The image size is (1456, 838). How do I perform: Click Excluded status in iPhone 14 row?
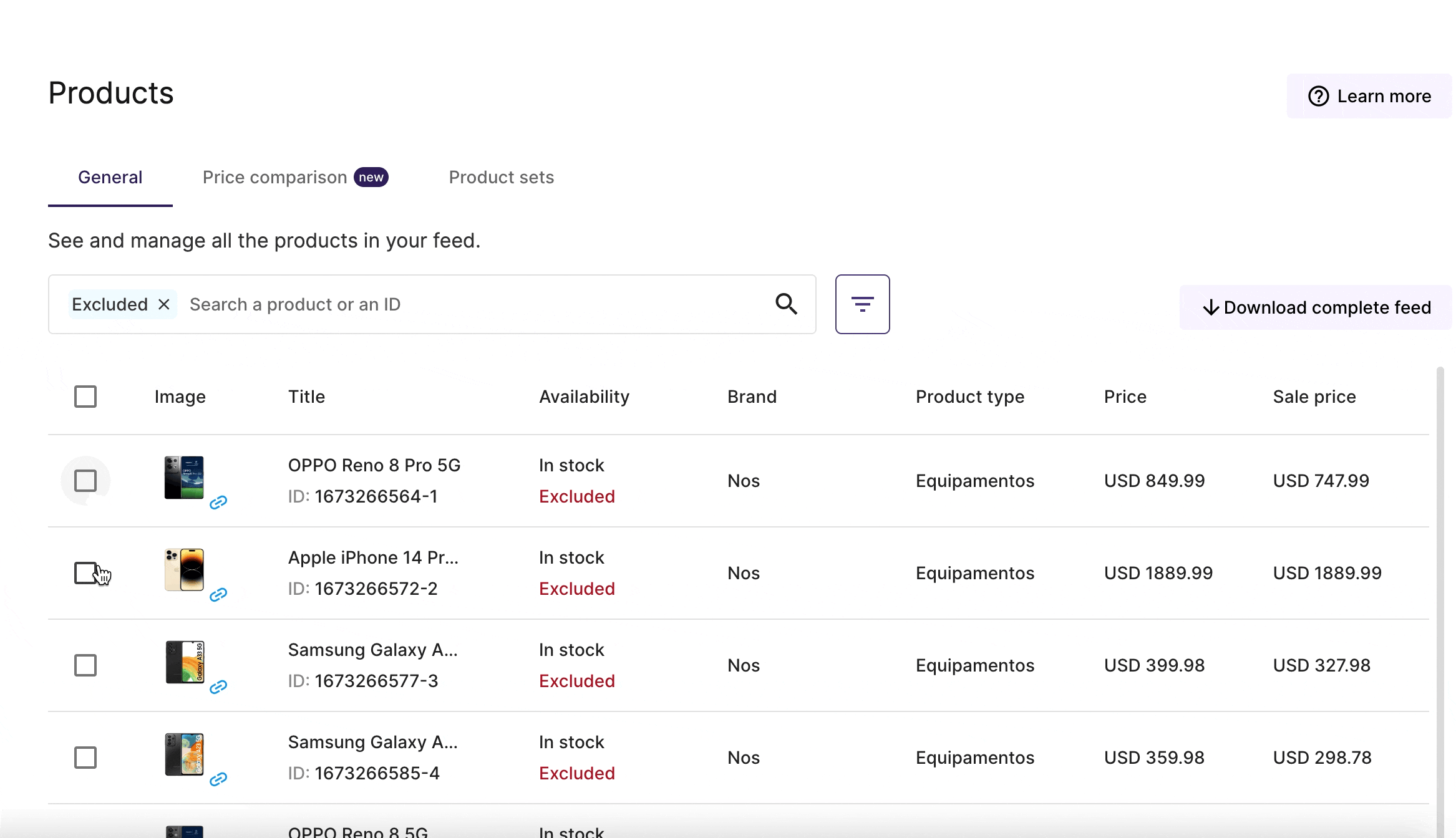tap(576, 589)
